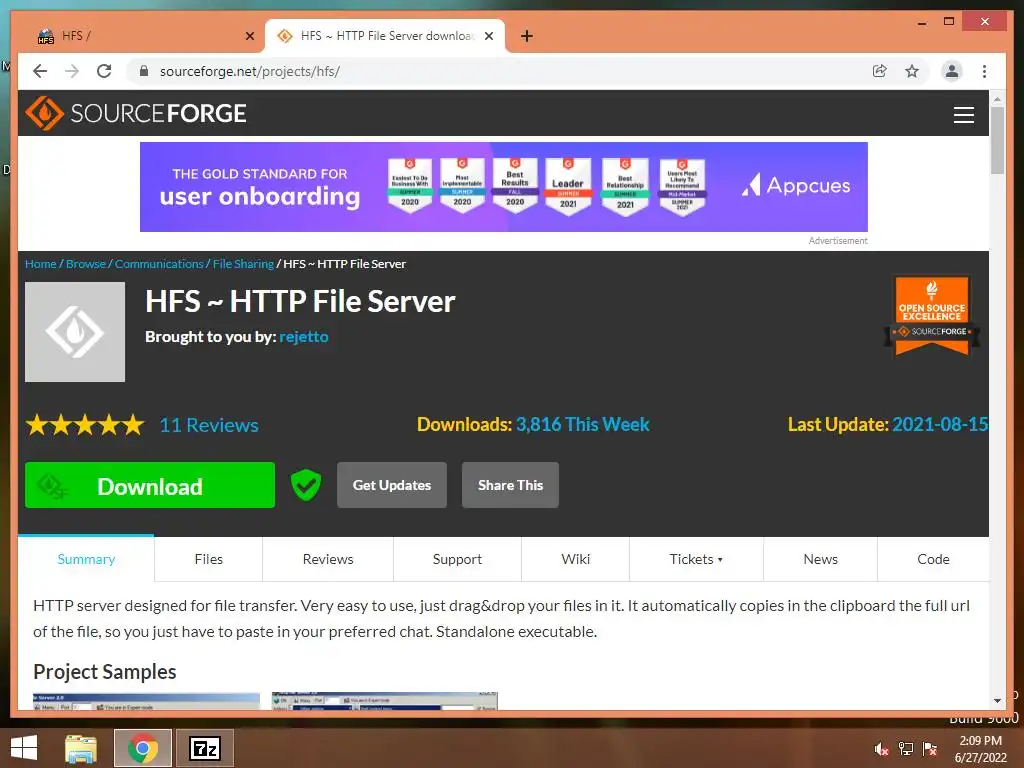Click the Action Center flag icon
Image resolution: width=1024 pixels, height=768 pixels.
coord(930,749)
